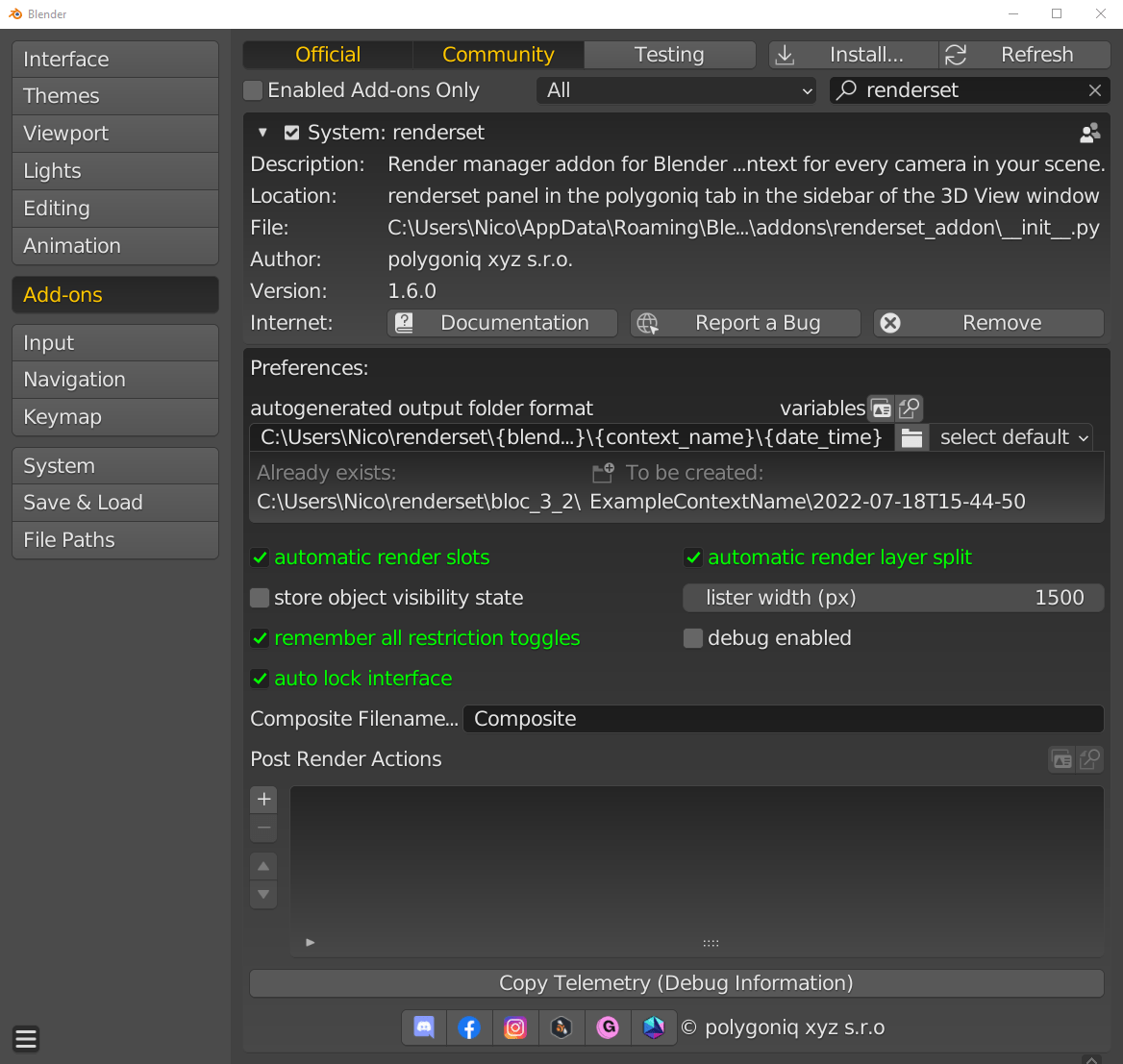The width and height of the screenshot is (1123, 1064).
Task: Edit the Composite filename field
Action: click(x=784, y=719)
